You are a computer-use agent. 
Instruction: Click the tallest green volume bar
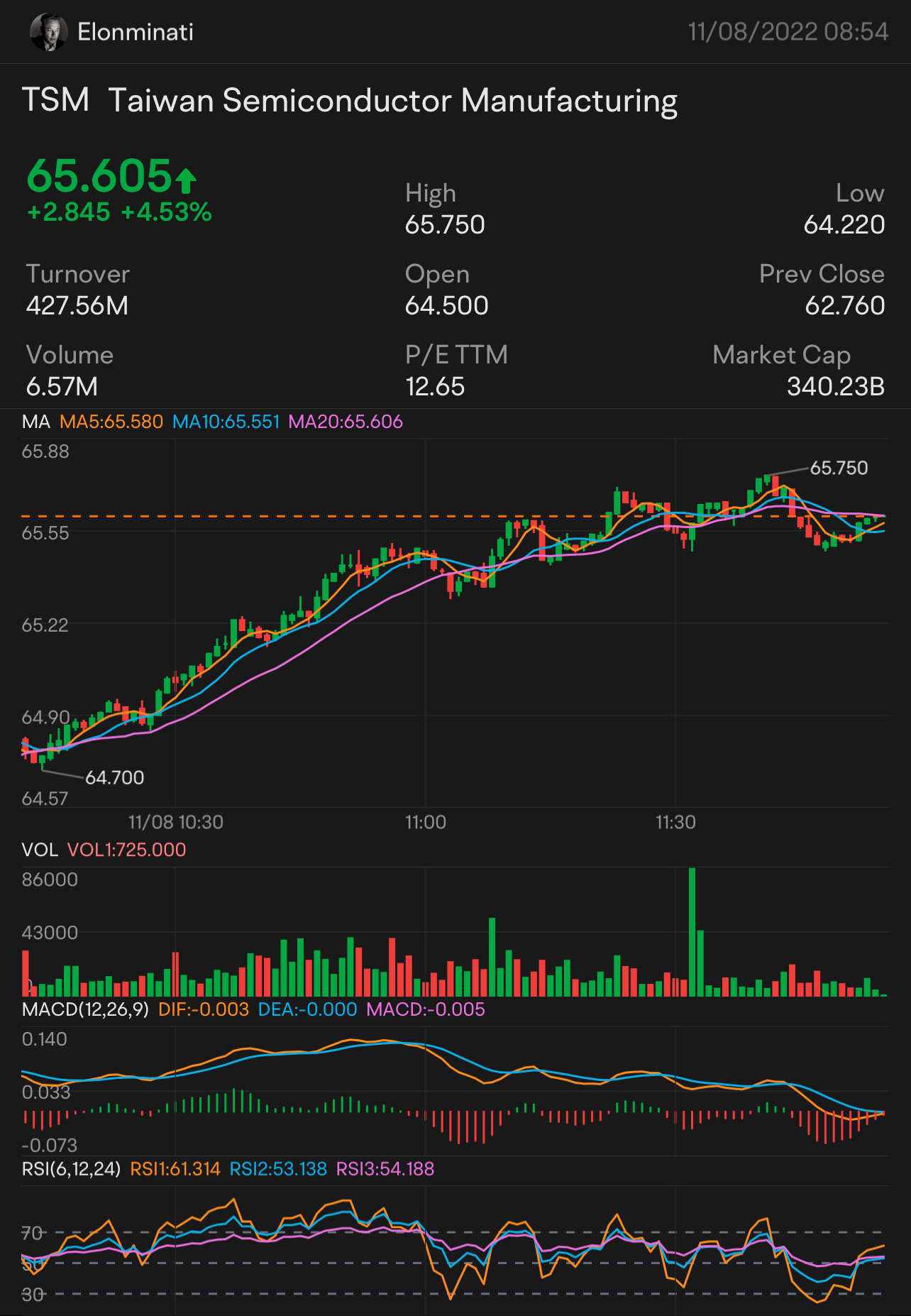coord(692,932)
